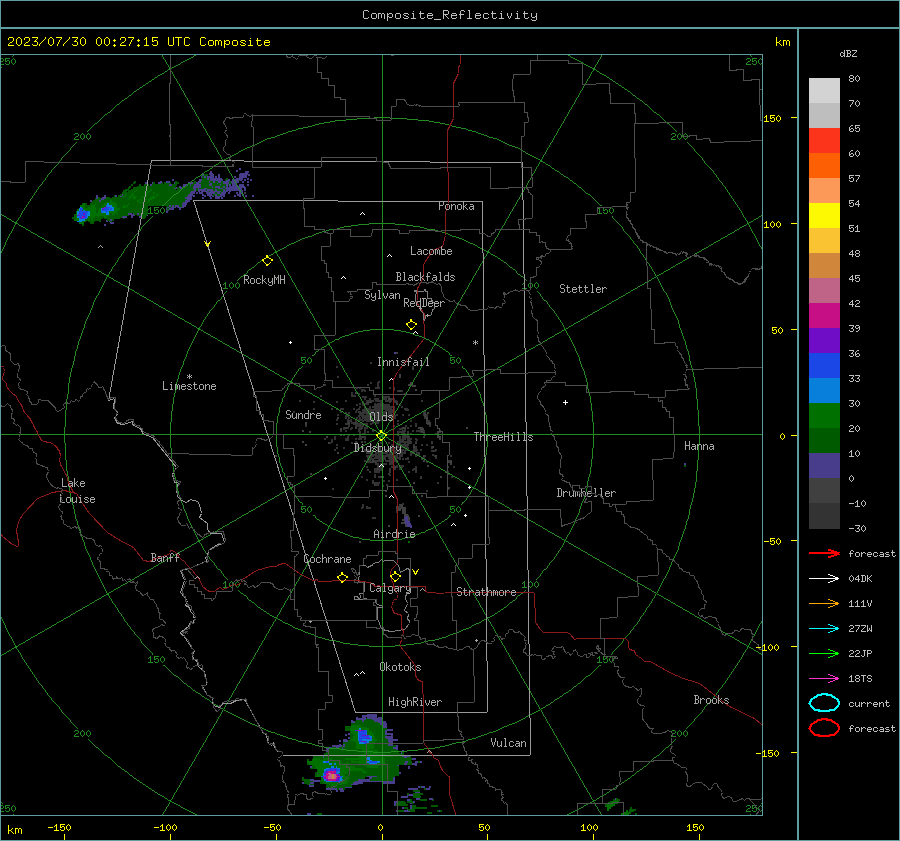
Task: Click the Sylvan label
Action: pos(382,296)
